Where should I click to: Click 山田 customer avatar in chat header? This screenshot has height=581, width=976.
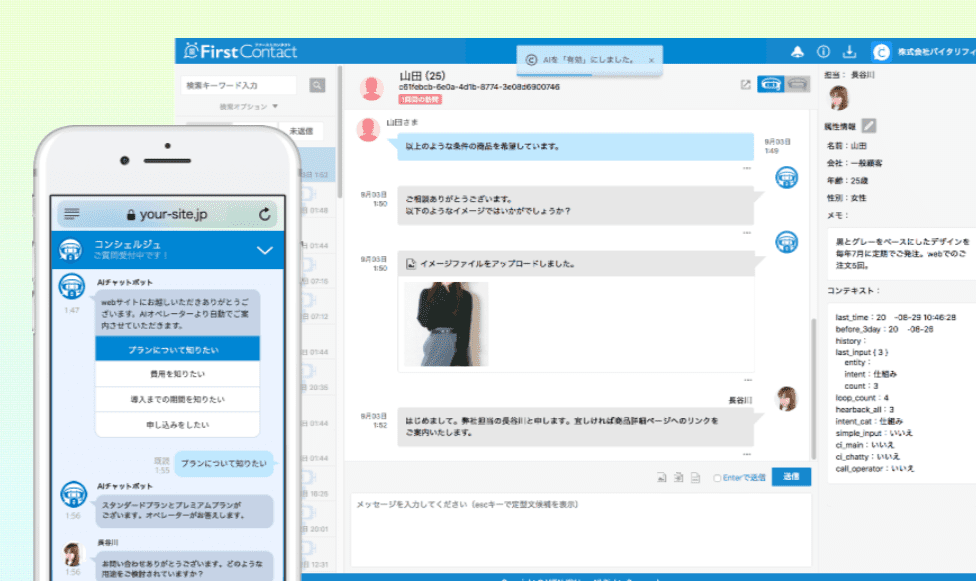(x=371, y=88)
